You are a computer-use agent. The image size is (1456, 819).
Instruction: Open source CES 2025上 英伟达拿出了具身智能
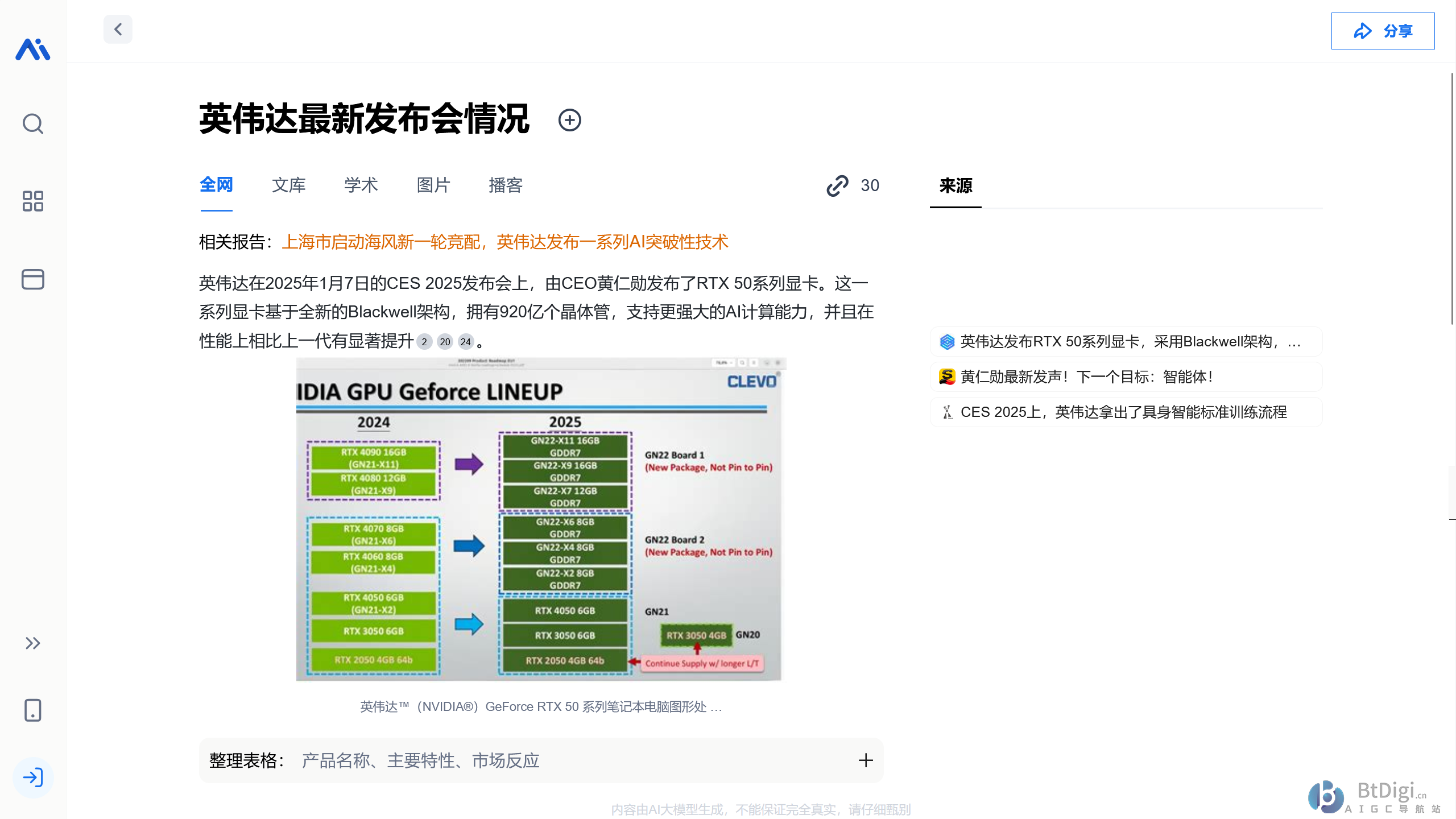coord(1126,412)
